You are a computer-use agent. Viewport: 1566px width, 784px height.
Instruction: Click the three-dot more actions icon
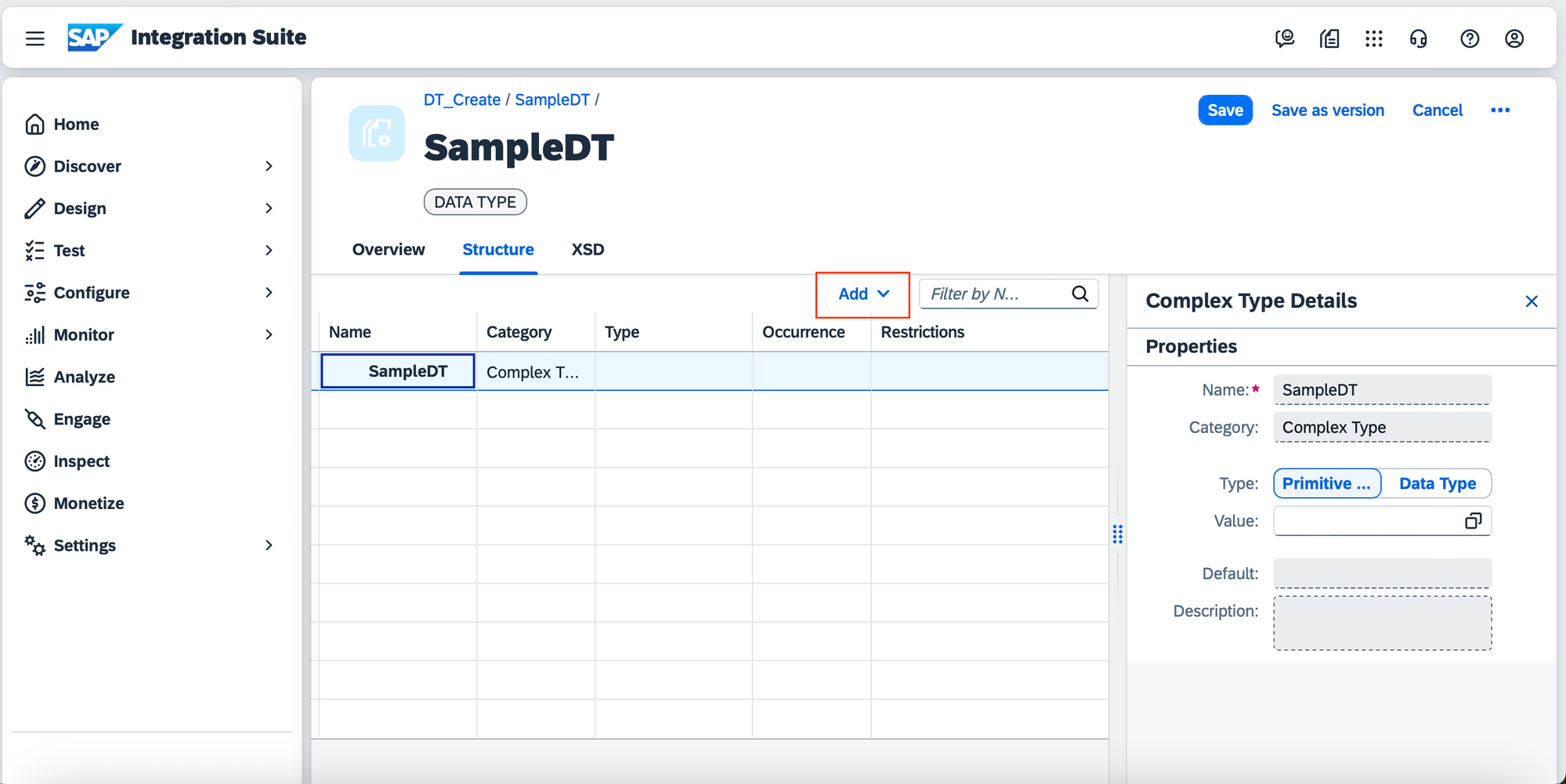(x=1499, y=110)
